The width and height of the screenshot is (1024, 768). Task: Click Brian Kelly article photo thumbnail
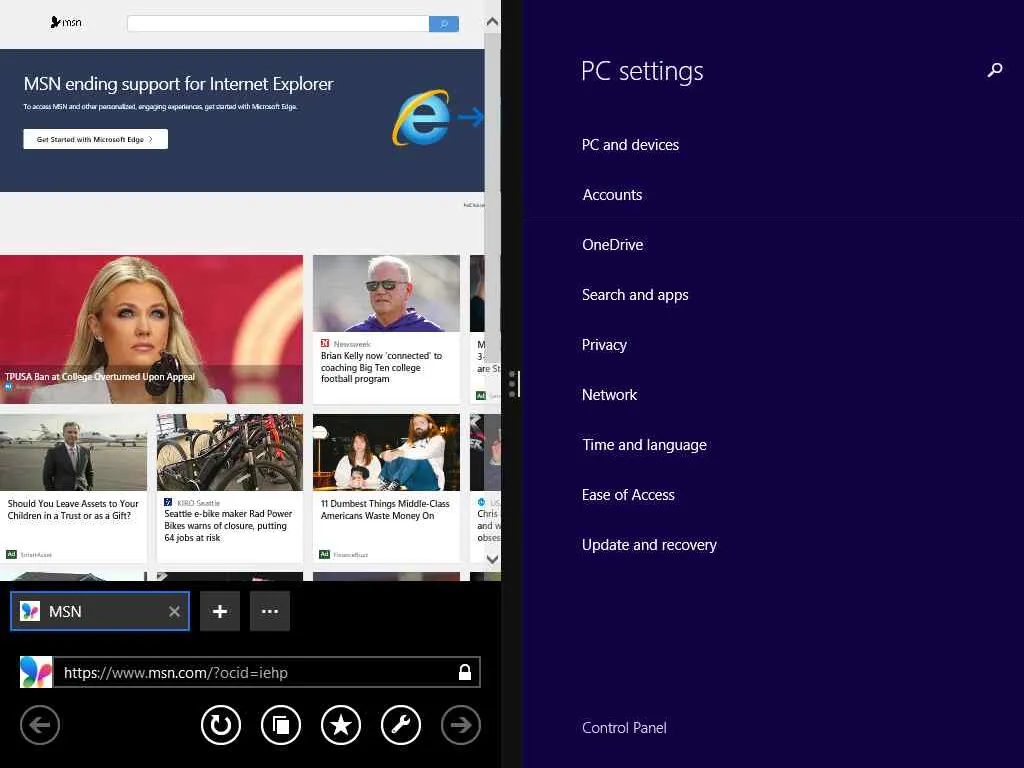[x=387, y=293]
